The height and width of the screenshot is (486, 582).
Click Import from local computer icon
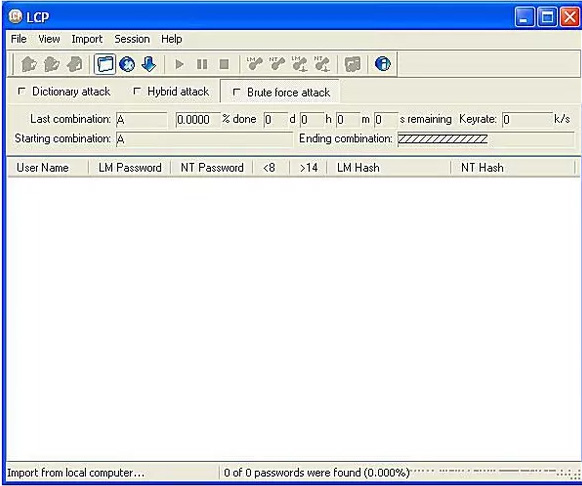[x=105, y=64]
